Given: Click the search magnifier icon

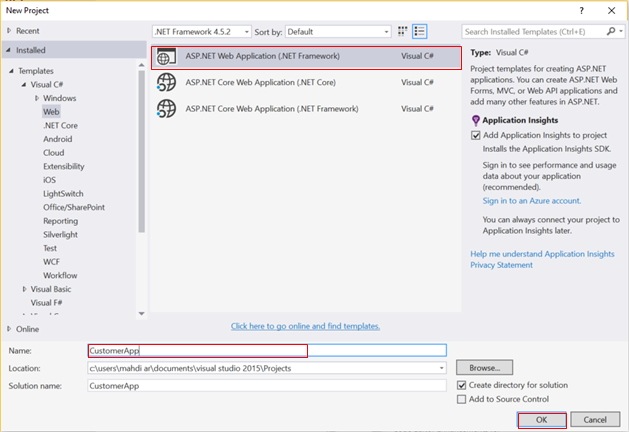Looking at the screenshot, I should coord(611,31).
